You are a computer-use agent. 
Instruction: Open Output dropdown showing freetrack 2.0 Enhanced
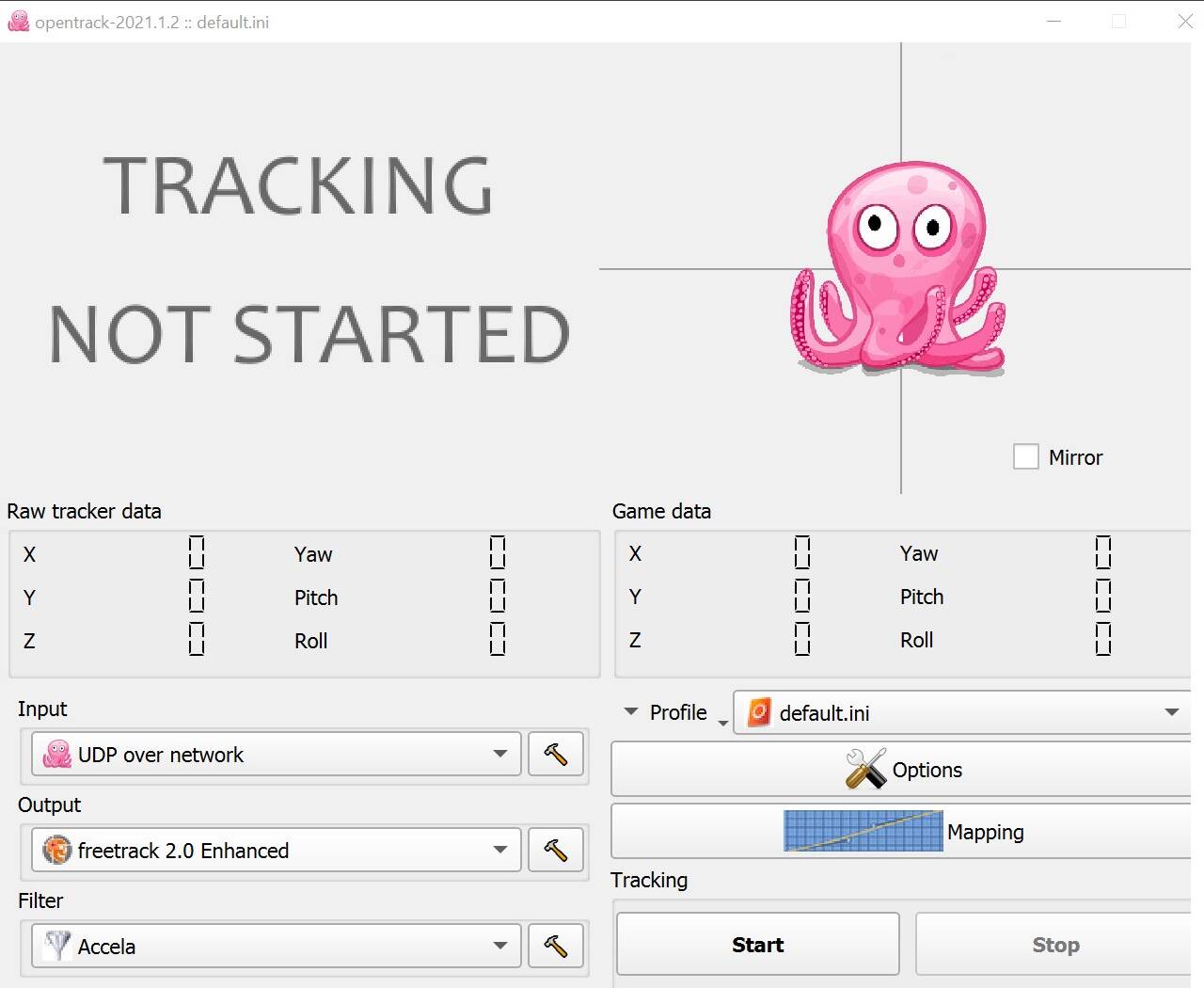pos(276,851)
